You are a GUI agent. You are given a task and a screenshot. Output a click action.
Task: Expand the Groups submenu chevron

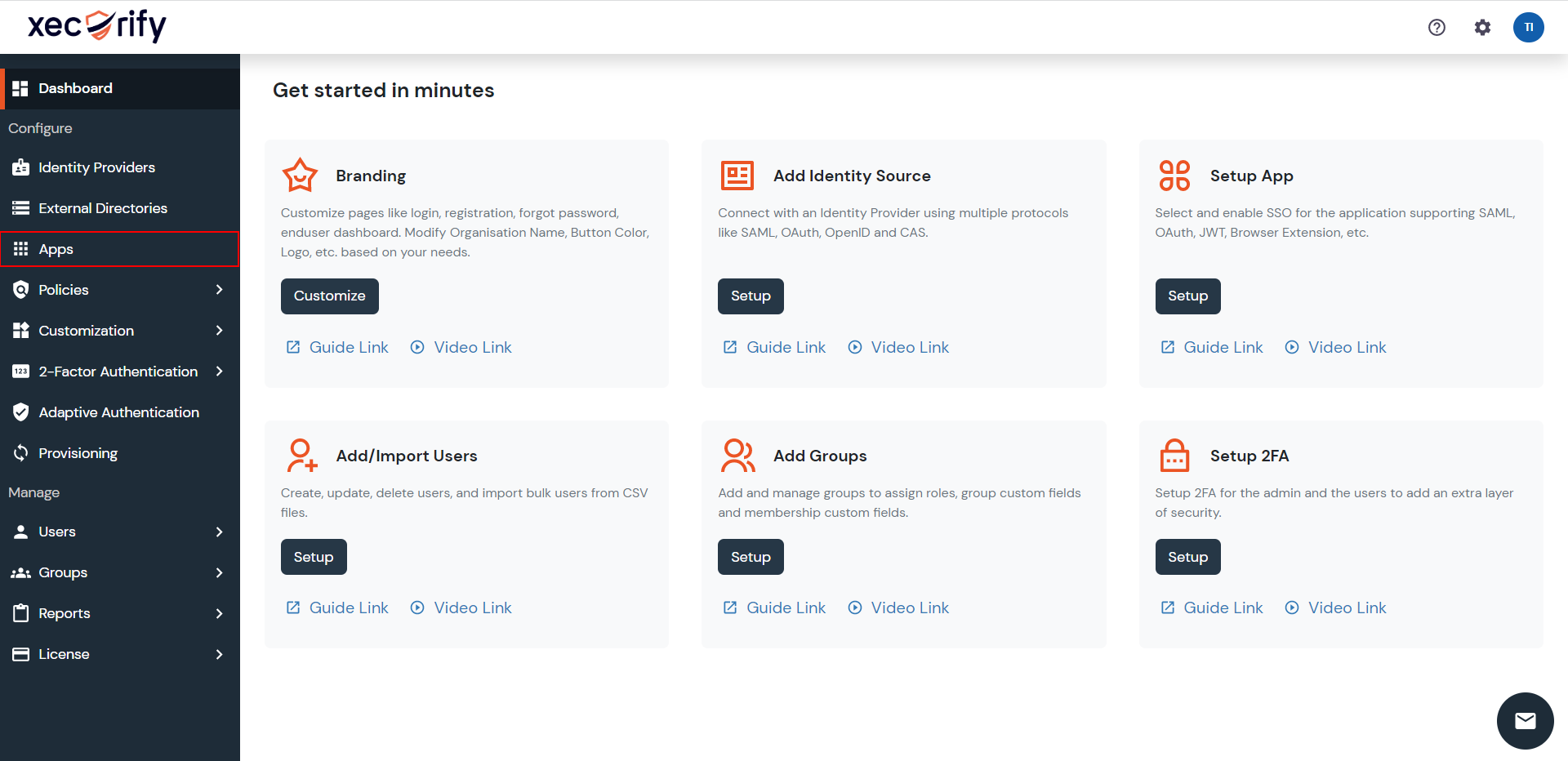(219, 572)
